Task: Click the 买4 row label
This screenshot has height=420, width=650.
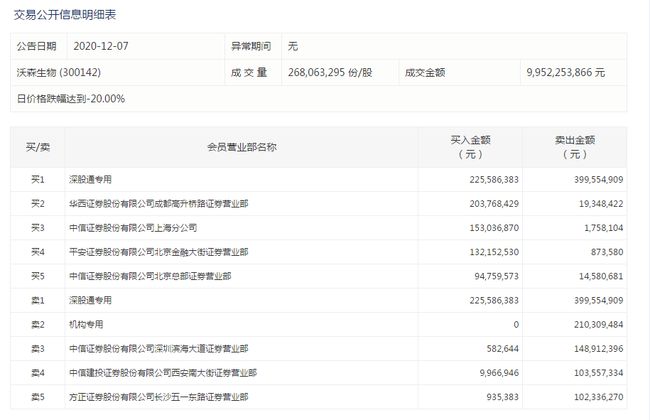Action: click(x=38, y=252)
